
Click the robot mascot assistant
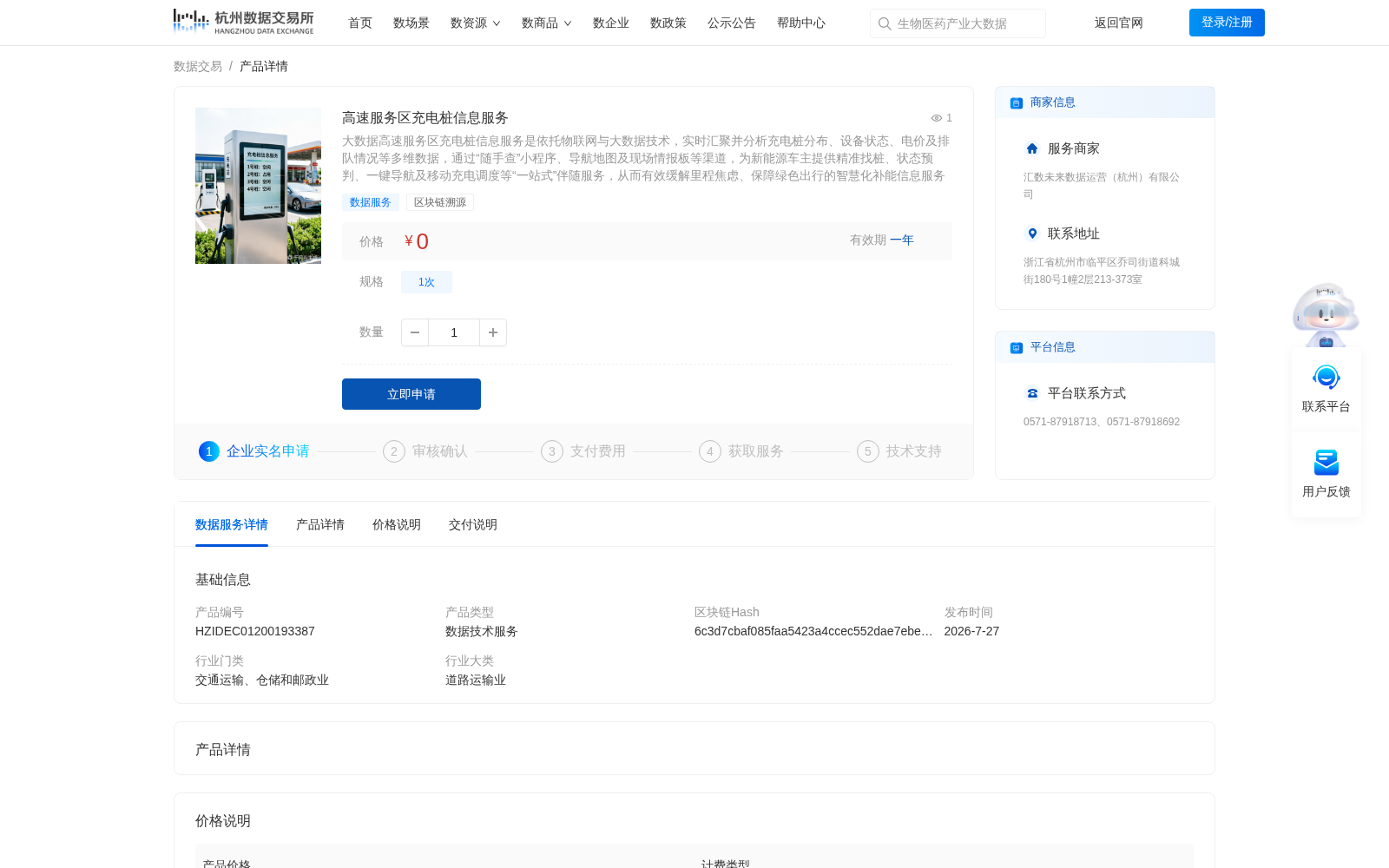(1326, 314)
